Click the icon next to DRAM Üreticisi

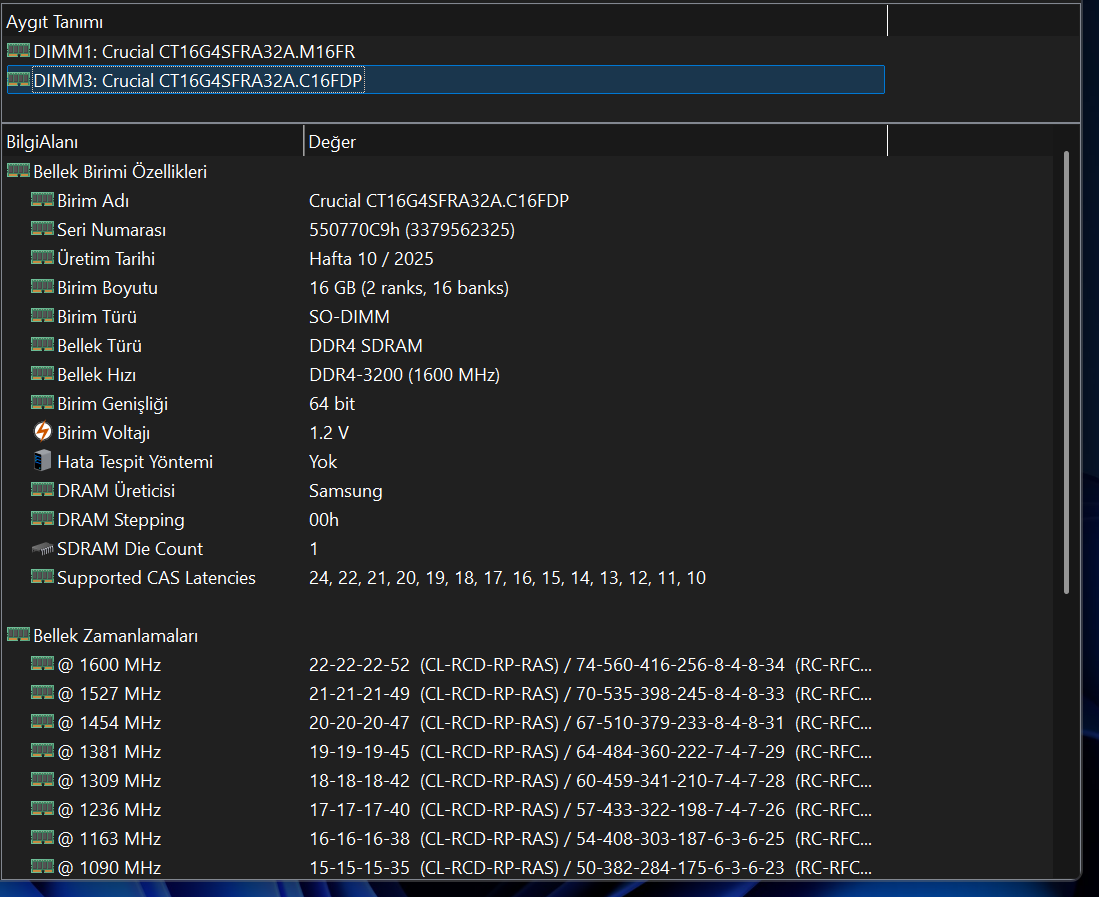tap(42, 489)
